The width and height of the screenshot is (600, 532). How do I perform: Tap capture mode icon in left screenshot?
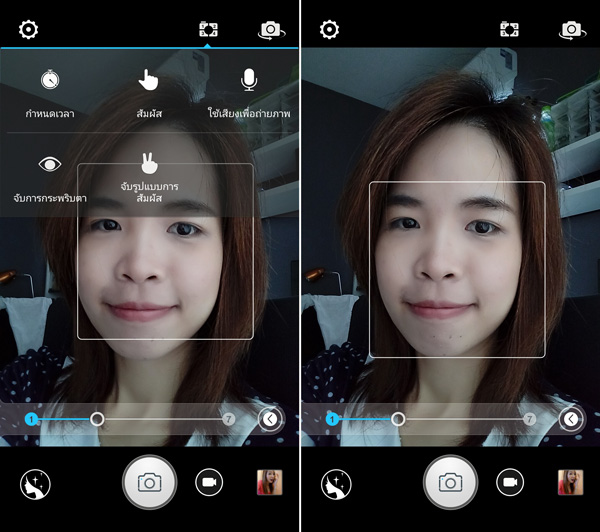pos(208,29)
